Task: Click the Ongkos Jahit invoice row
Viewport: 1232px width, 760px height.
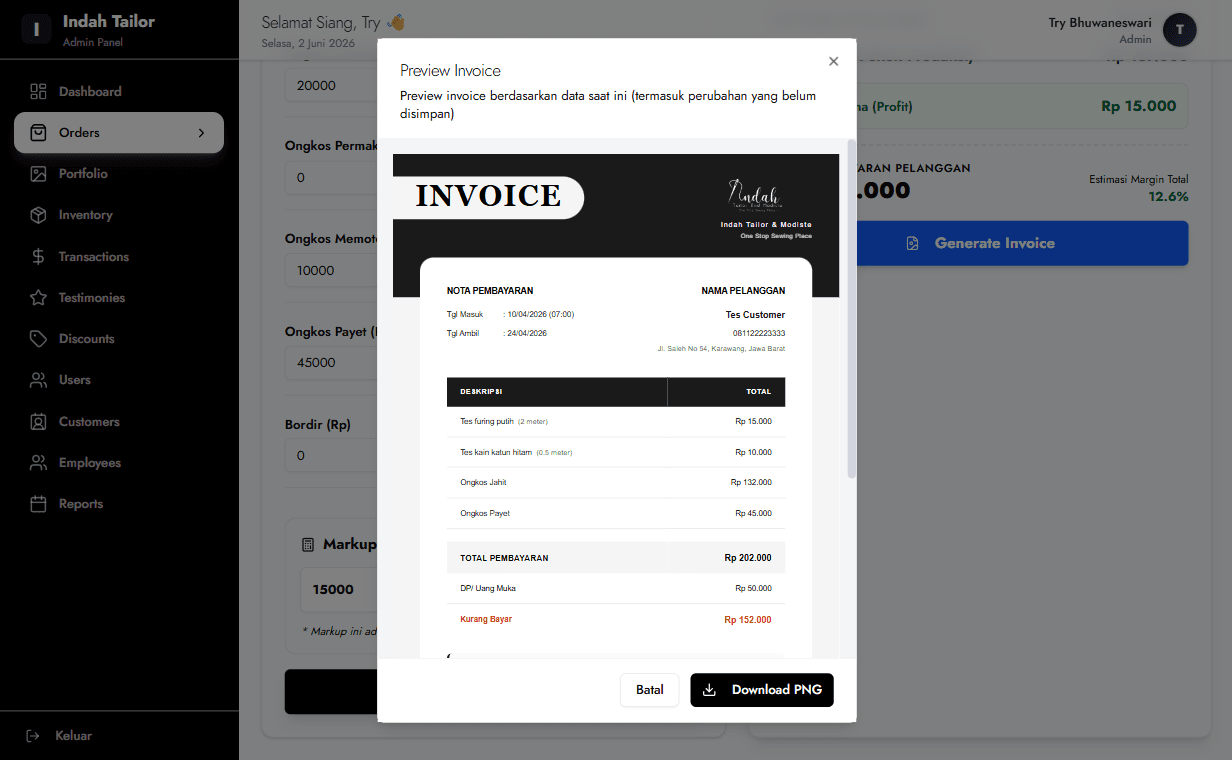Action: (x=616, y=483)
